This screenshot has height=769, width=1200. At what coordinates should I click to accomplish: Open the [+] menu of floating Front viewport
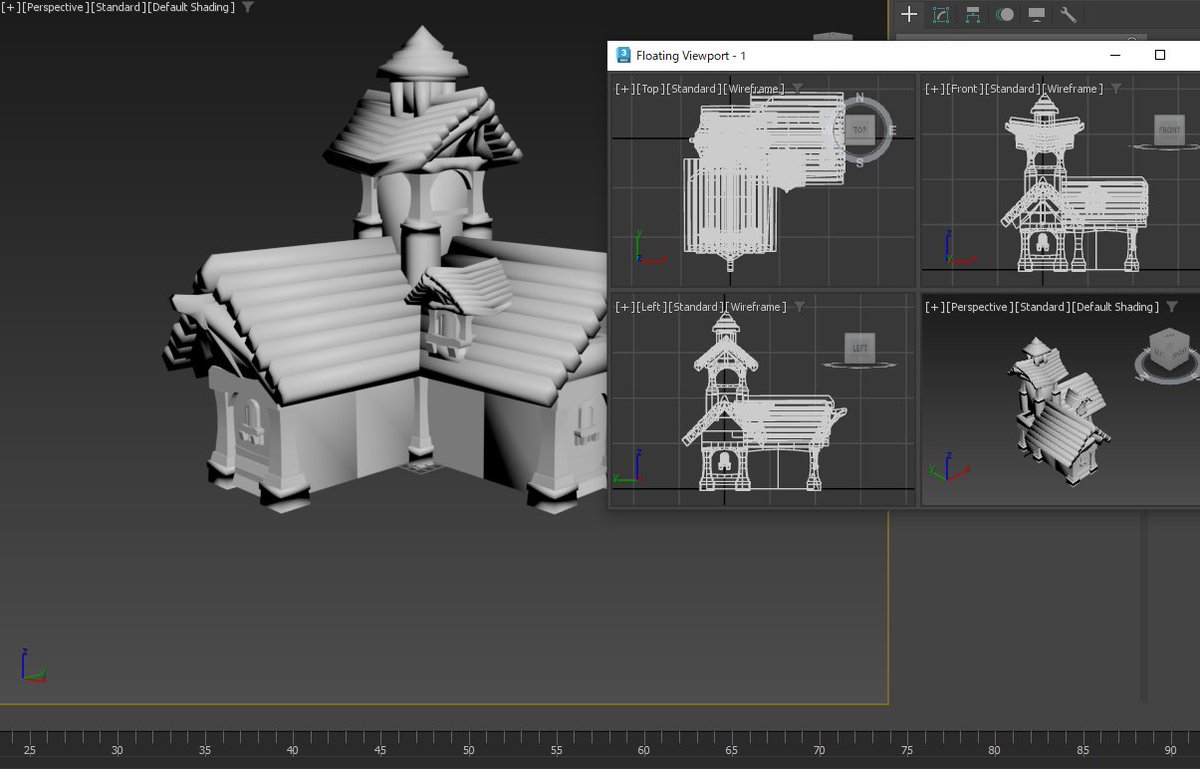coord(934,89)
